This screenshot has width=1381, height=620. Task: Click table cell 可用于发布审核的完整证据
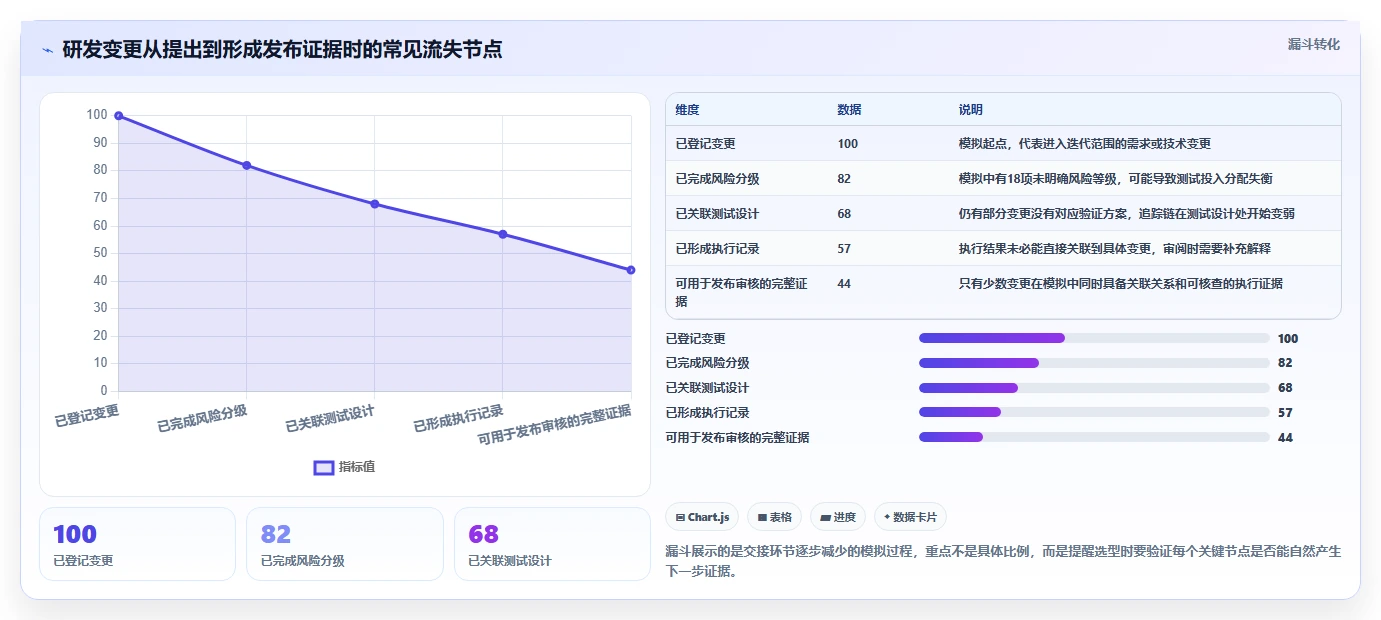click(x=742, y=292)
